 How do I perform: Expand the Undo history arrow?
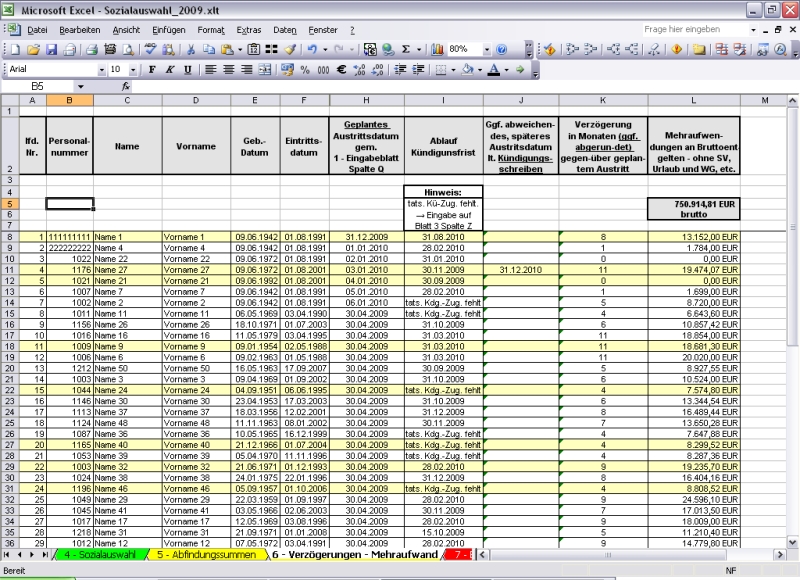(324, 49)
